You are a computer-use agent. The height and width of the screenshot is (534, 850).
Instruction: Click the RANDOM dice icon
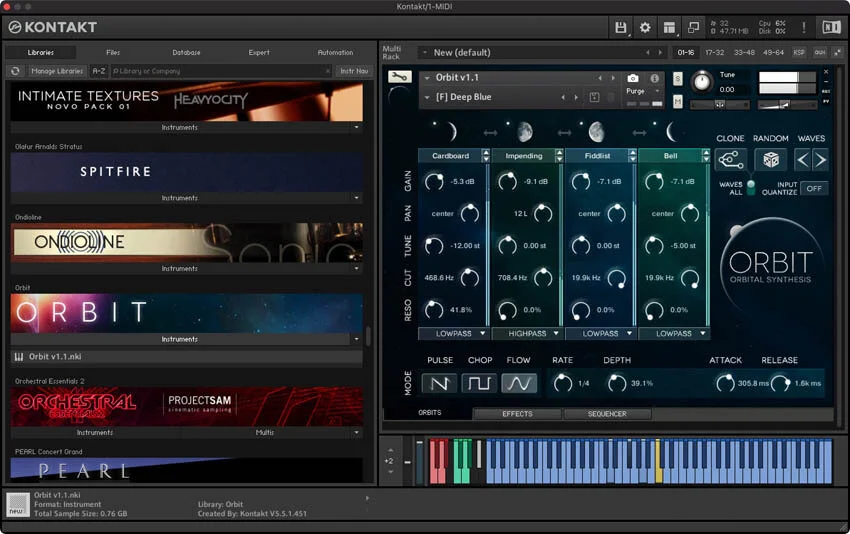coord(770,160)
